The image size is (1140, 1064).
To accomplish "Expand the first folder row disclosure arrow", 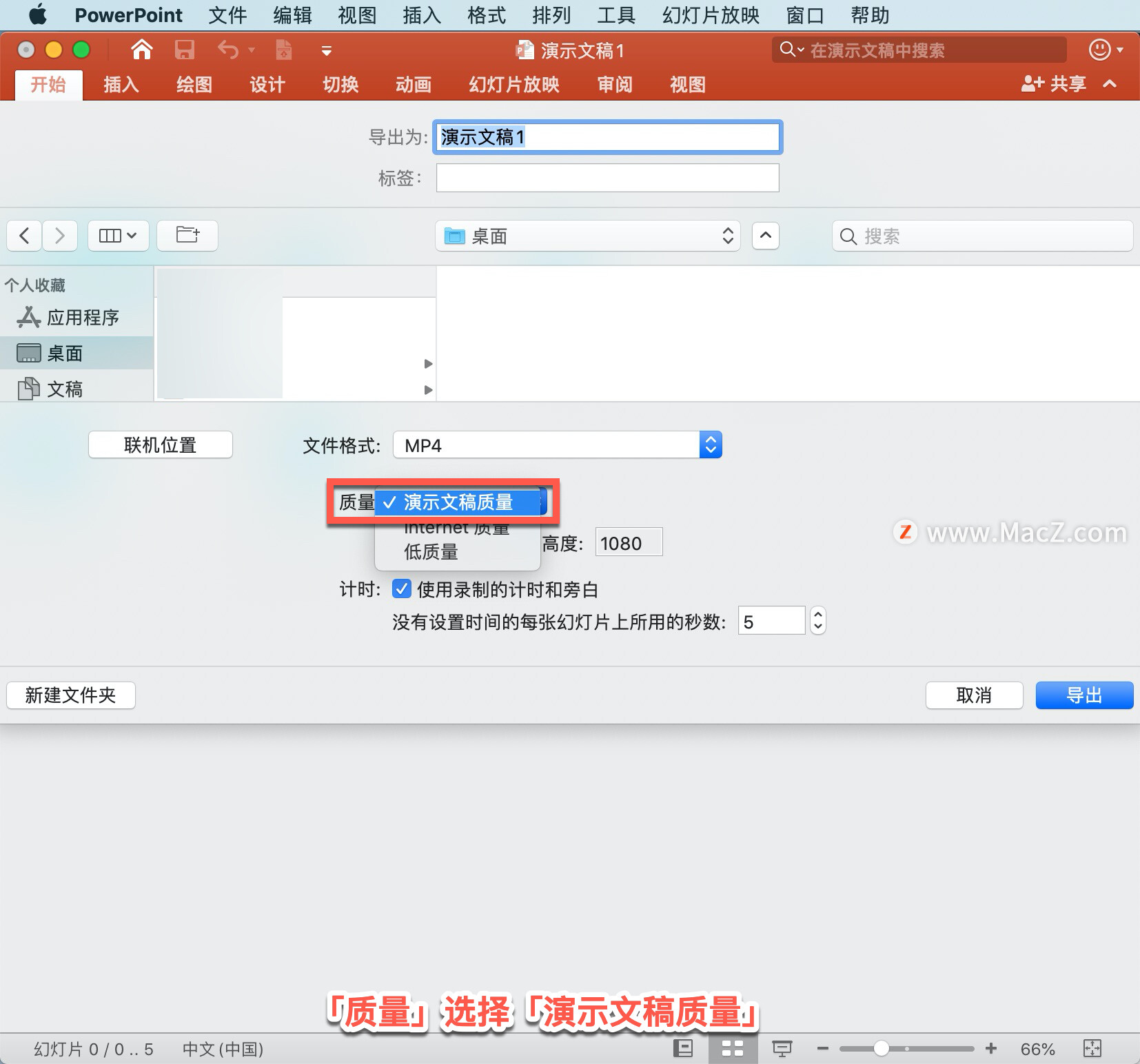I will click(x=428, y=363).
